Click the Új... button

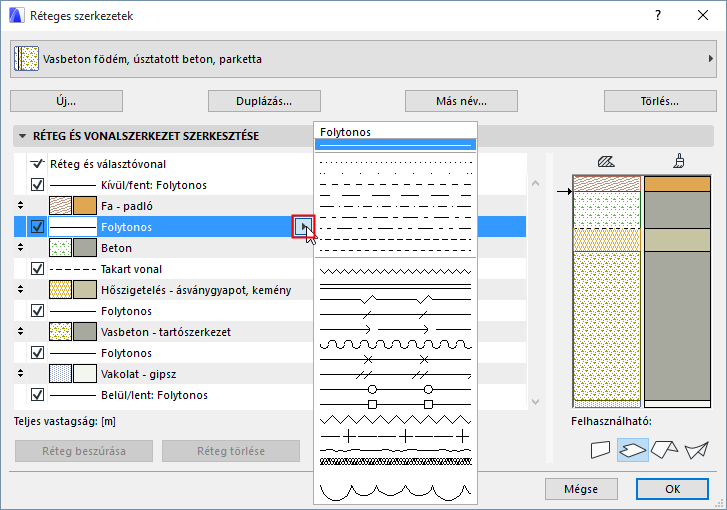point(66,101)
